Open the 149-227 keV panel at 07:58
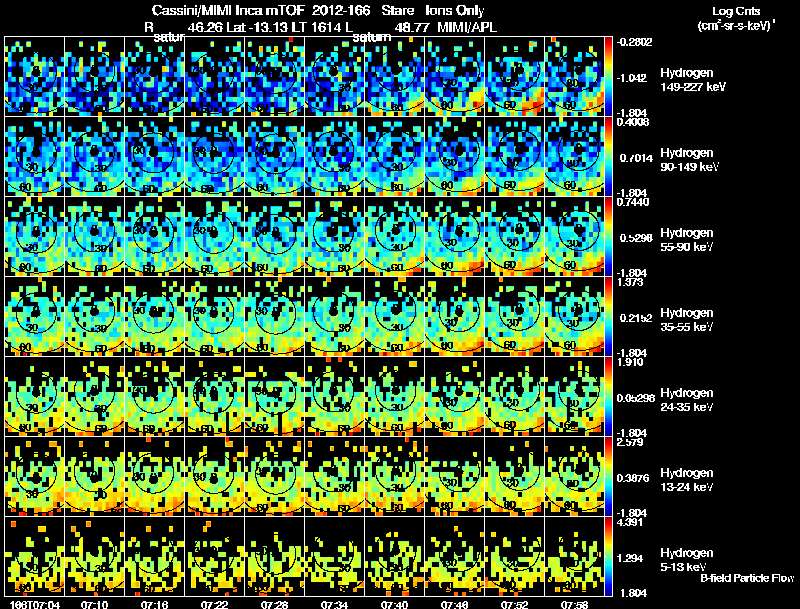800x609 pixels. tap(574, 77)
